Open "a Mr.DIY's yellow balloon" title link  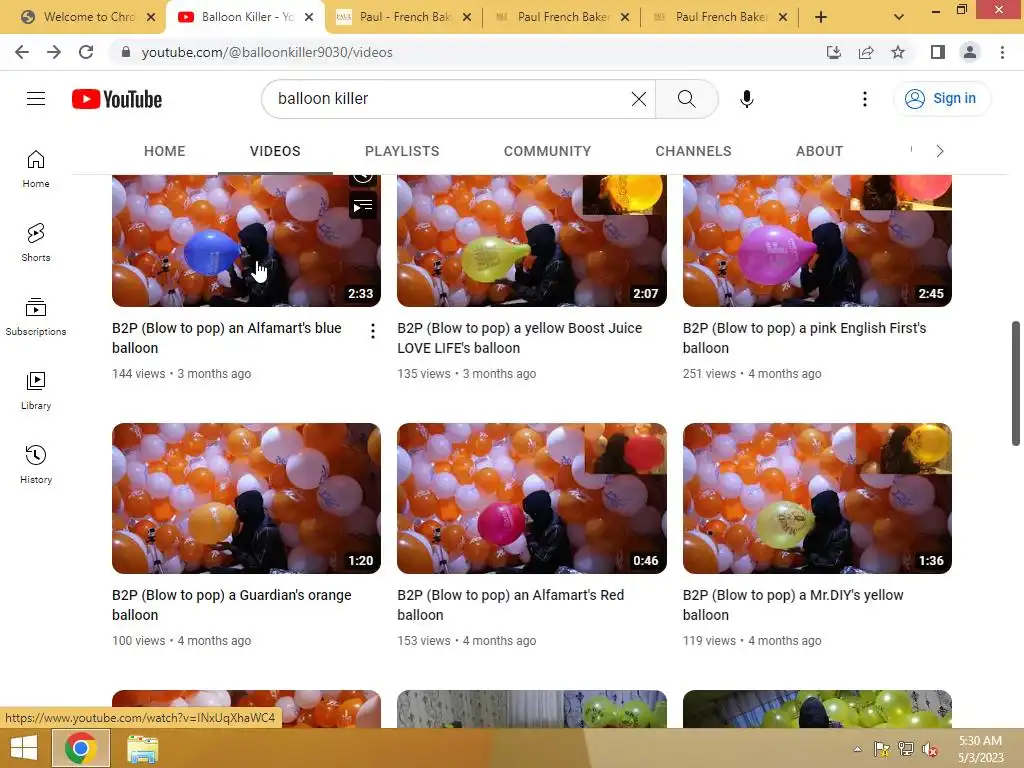tap(793, 605)
